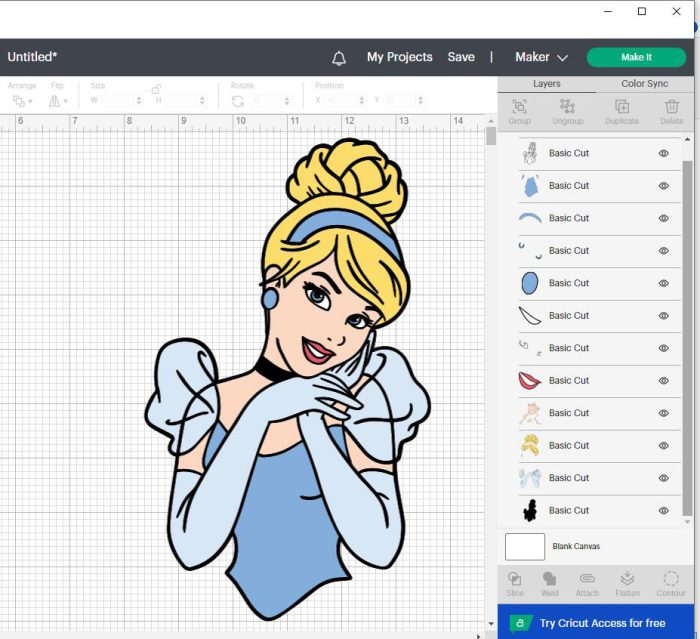Click the Untitled* project title
The height and width of the screenshot is (639, 700).
(x=33, y=57)
